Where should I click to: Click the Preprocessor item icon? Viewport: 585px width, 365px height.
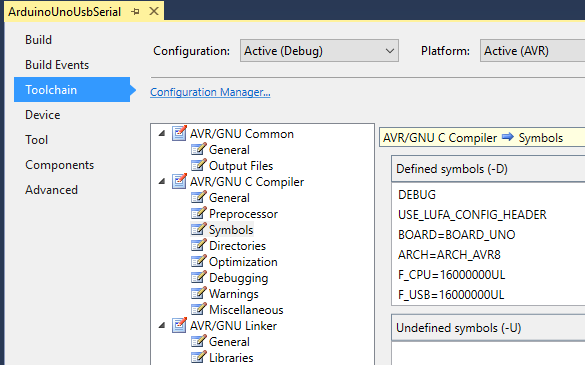[198, 213]
